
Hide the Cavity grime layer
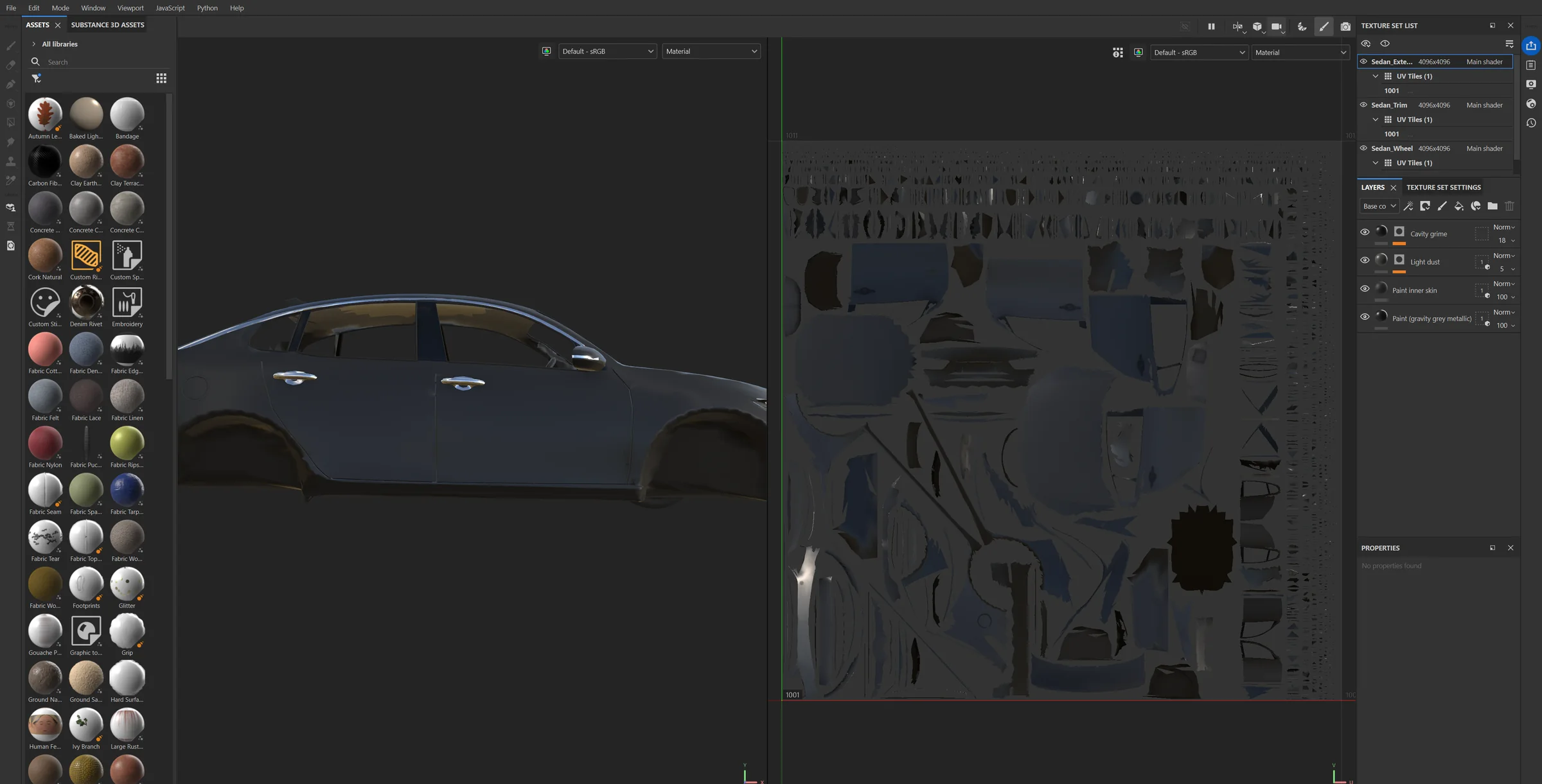(1365, 232)
